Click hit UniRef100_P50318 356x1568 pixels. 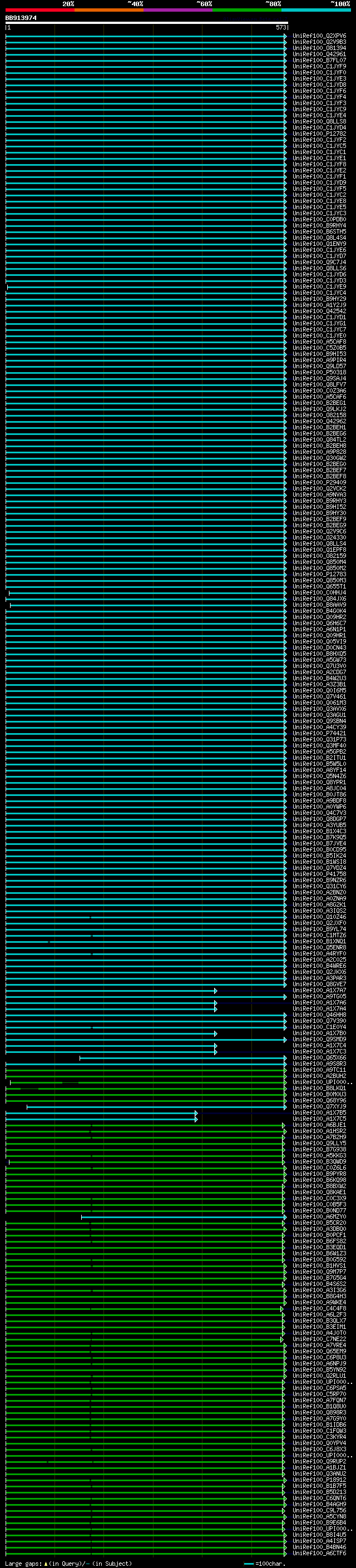click(319, 373)
